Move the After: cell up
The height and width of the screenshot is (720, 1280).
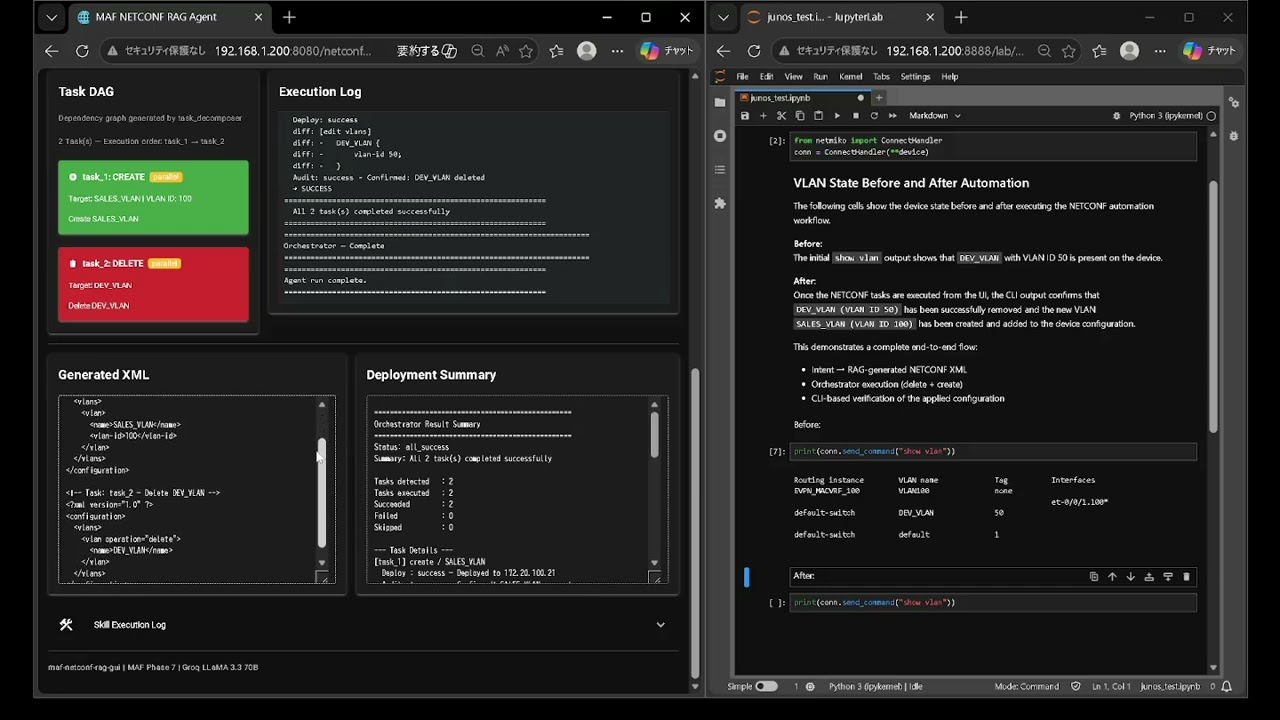[x=1112, y=577]
